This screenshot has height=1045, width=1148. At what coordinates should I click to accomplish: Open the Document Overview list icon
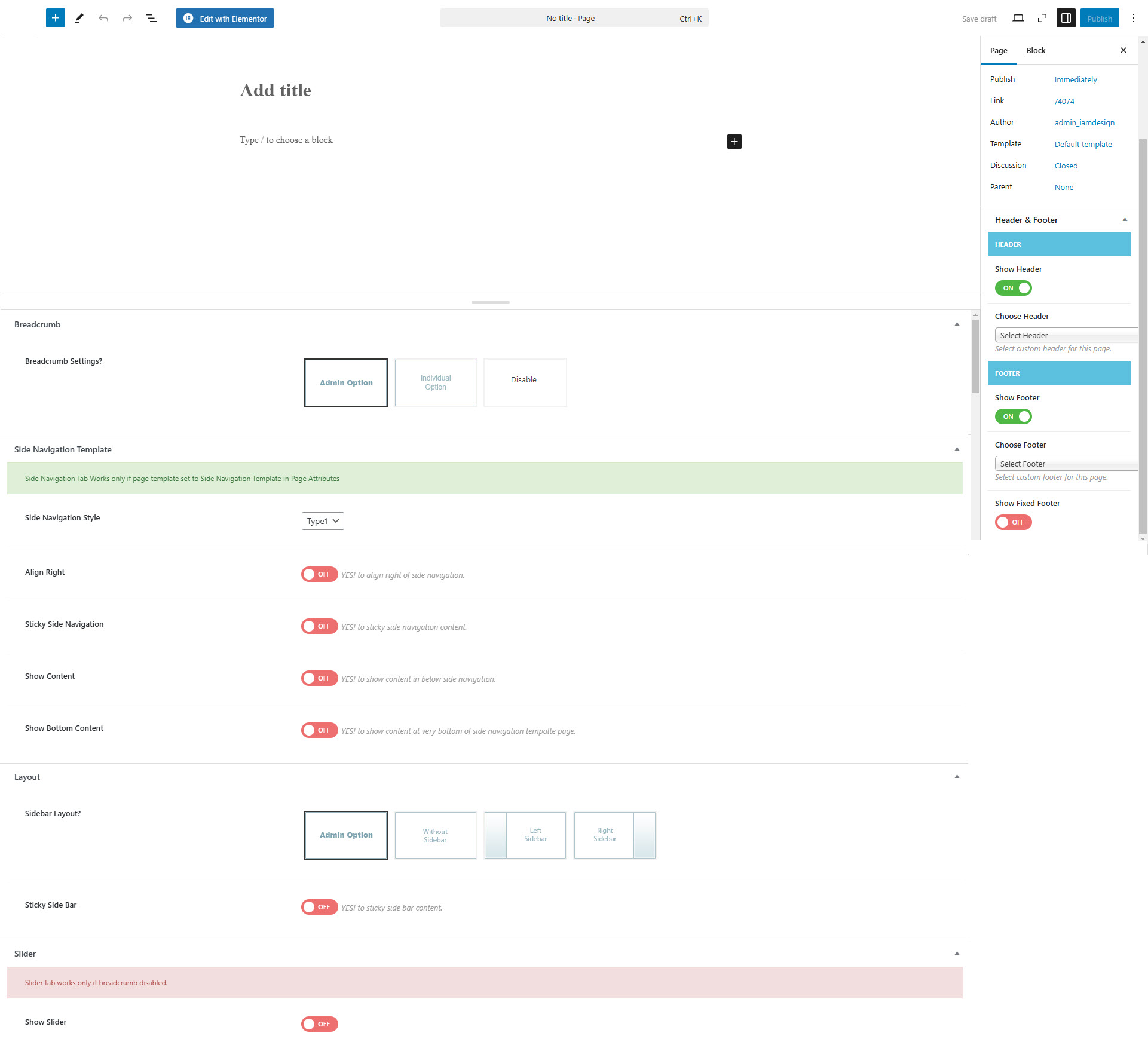pos(151,18)
